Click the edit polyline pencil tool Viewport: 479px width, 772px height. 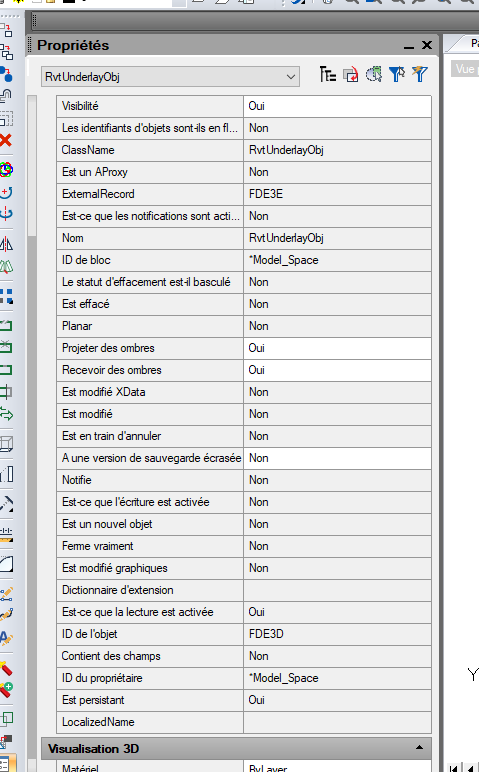tap(6, 594)
